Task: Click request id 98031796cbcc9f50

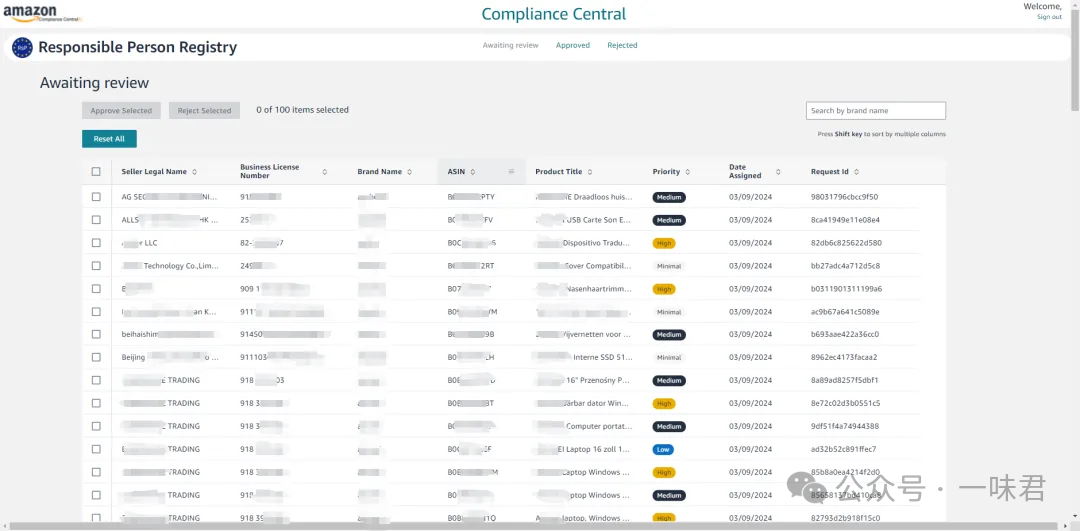Action: [844, 197]
